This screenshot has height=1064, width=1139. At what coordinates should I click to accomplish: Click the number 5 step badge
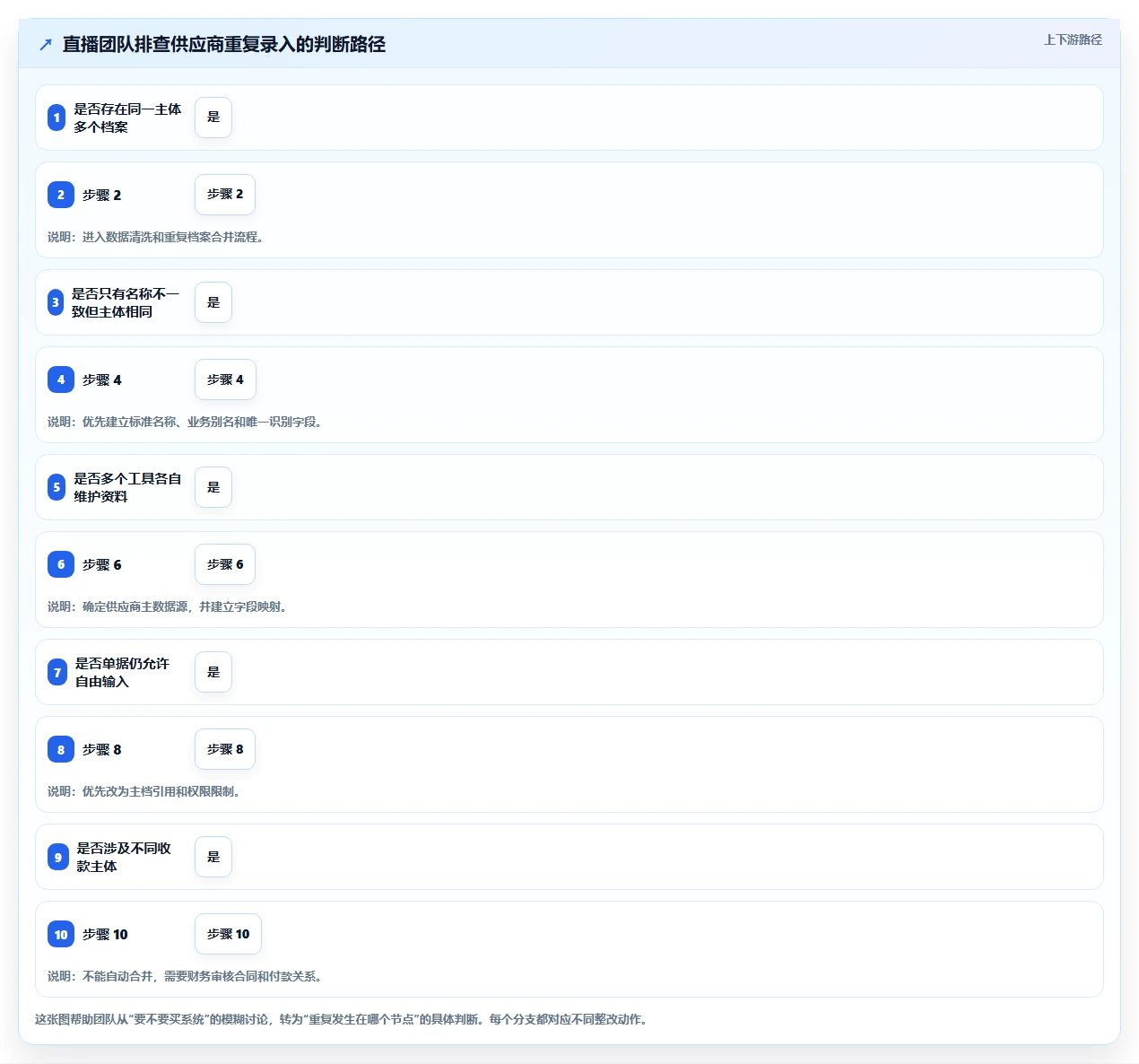(x=57, y=487)
